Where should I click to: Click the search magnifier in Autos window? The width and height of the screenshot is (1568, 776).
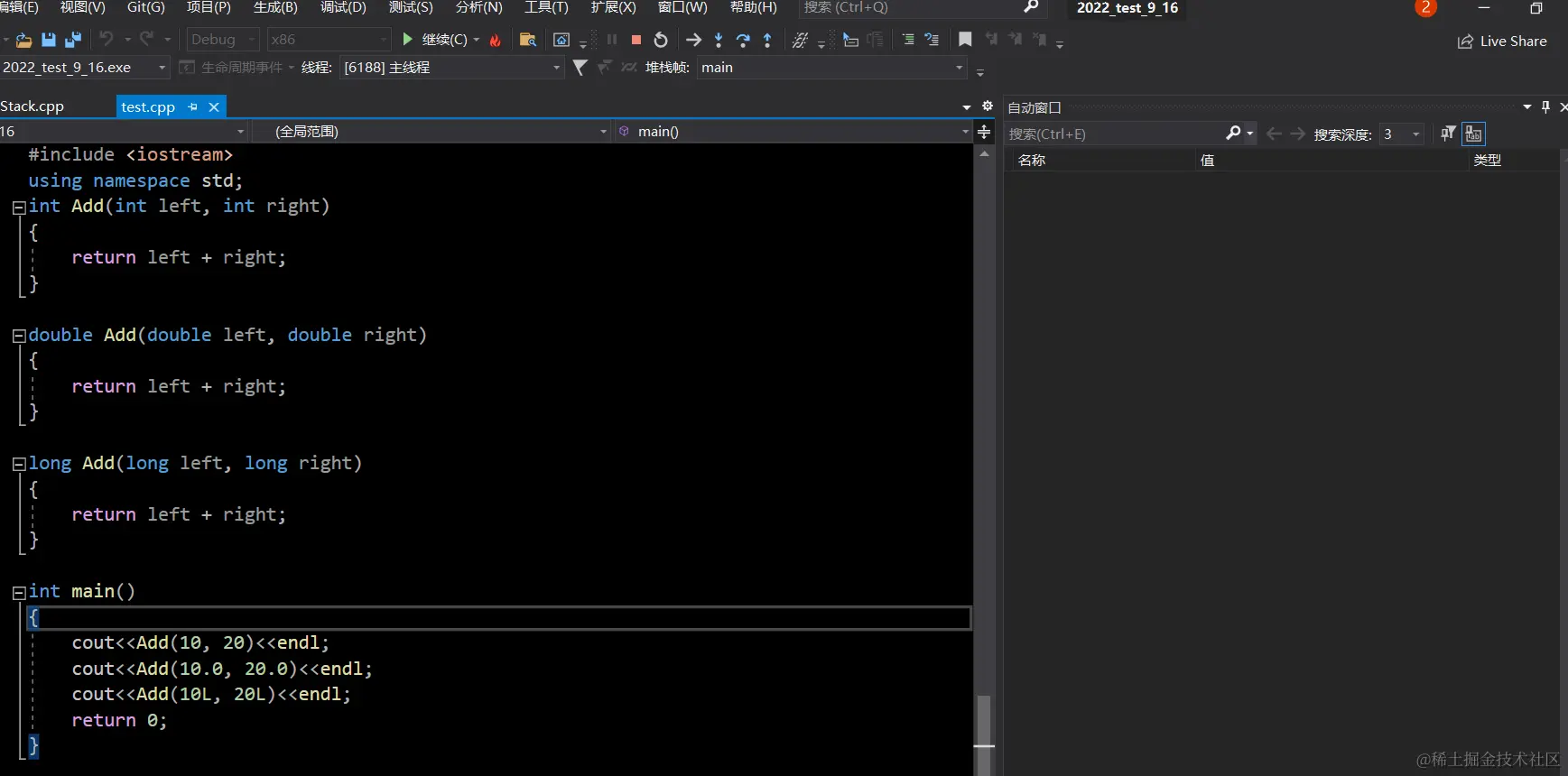(x=1233, y=134)
